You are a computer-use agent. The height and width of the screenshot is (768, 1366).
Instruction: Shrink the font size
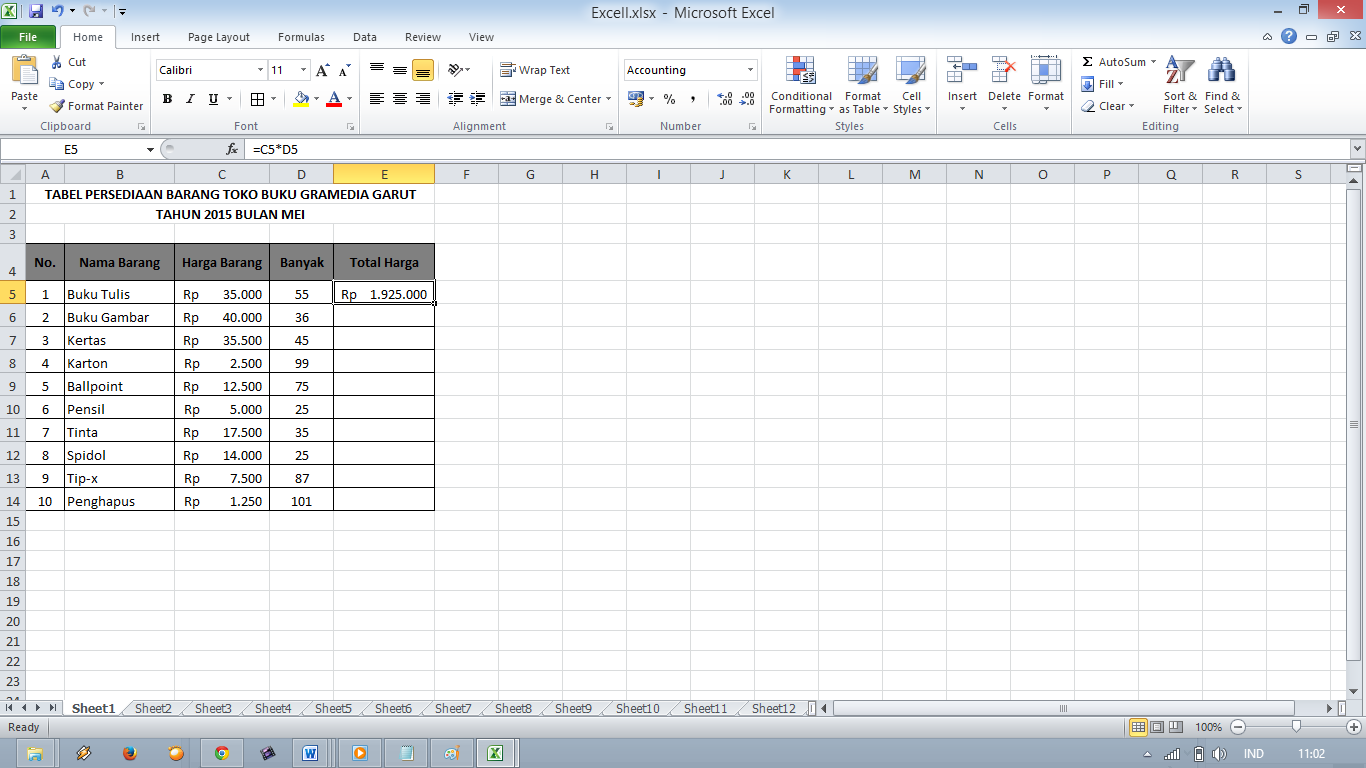[344, 70]
